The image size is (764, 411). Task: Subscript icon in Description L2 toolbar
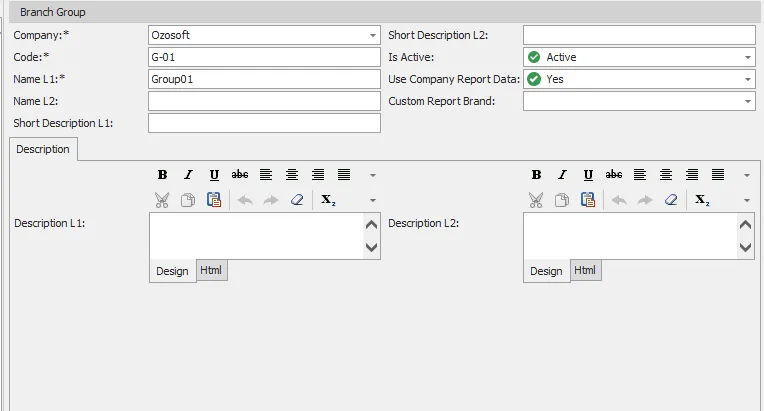(702, 200)
